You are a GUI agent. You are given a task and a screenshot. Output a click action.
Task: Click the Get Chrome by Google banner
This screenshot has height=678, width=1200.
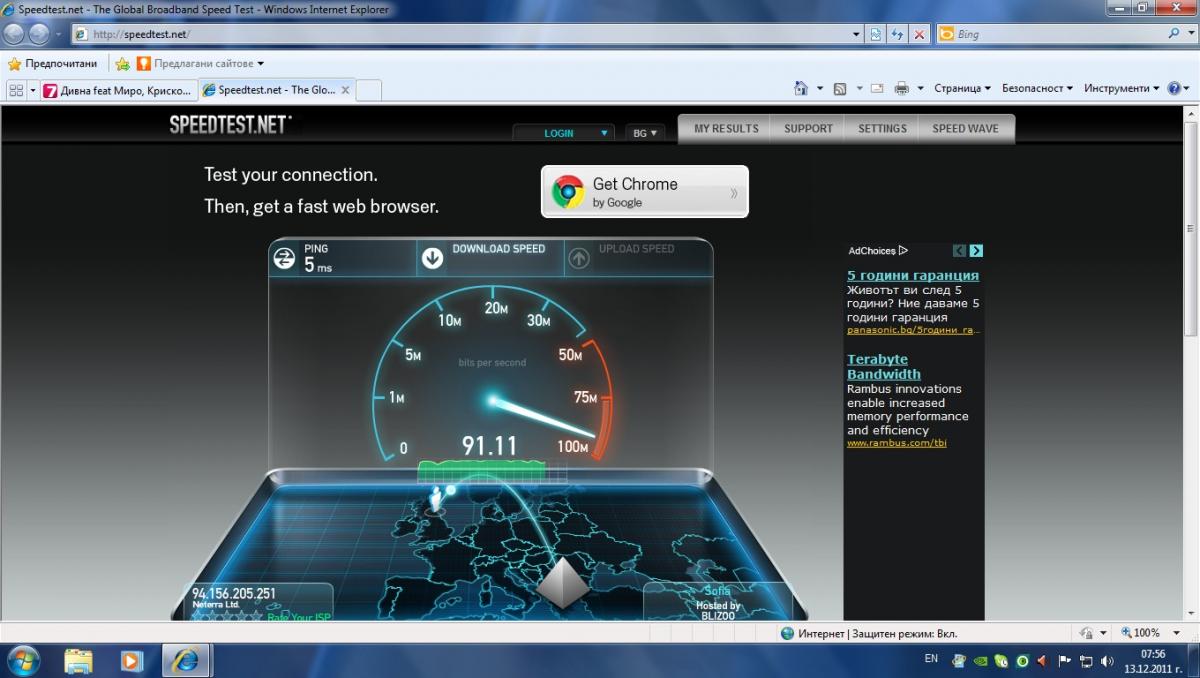(644, 191)
